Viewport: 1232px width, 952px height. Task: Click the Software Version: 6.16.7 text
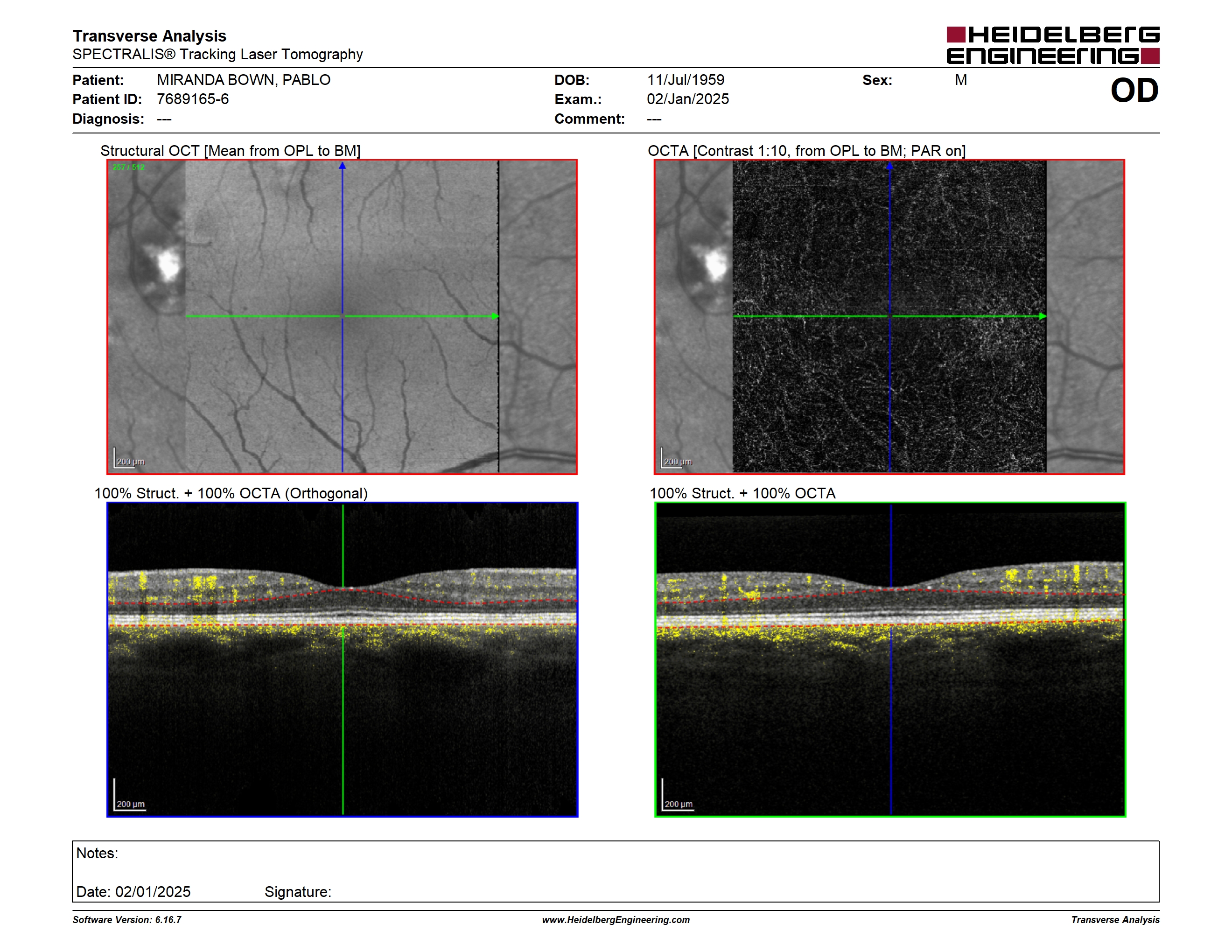click(x=127, y=920)
